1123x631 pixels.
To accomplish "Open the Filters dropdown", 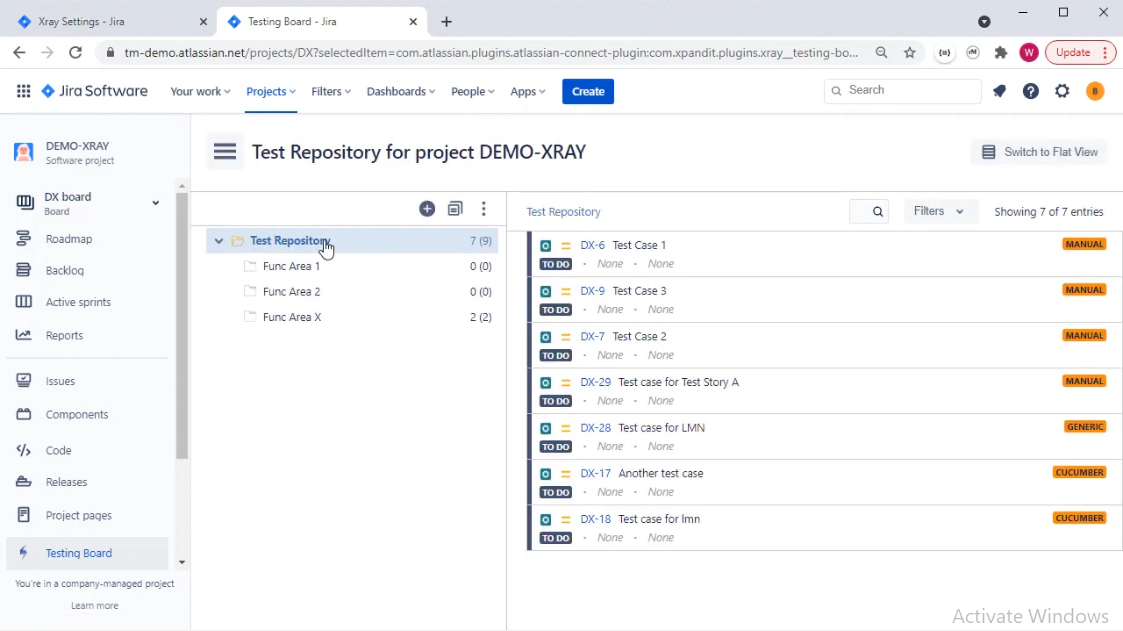I will click(938, 212).
